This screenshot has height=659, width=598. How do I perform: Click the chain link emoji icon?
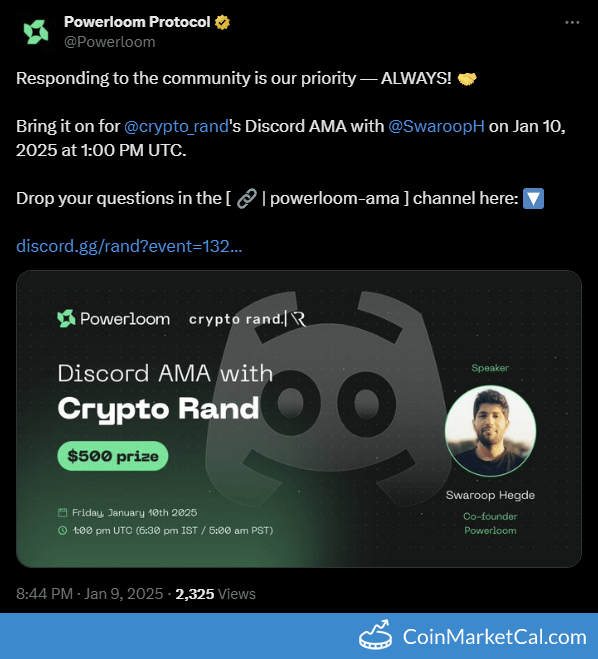[247, 198]
